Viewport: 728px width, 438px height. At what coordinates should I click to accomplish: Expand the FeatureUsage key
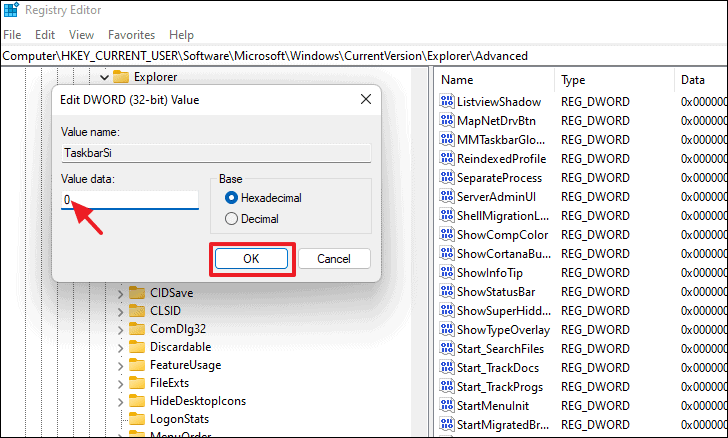point(120,366)
